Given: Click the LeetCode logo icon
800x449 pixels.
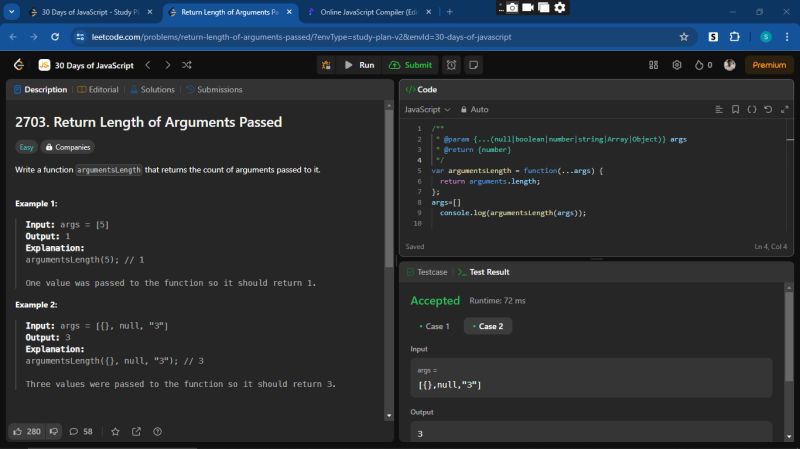Looking at the screenshot, I should (x=19, y=65).
